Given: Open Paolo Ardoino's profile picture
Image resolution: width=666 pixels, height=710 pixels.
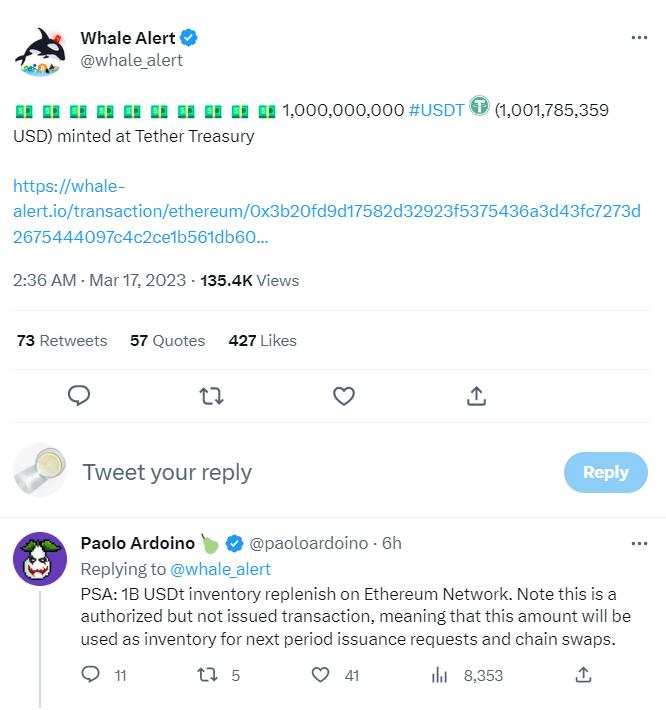Looking at the screenshot, I should (40, 559).
